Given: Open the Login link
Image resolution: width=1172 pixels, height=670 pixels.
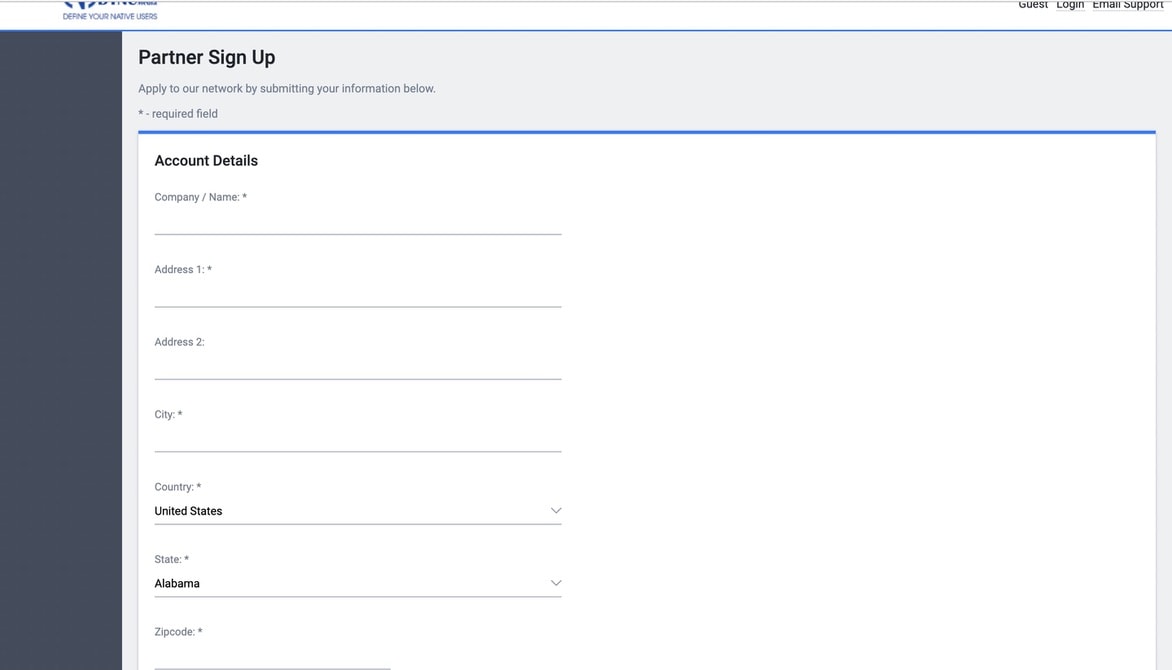Looking at the screenshot, I should tap(1070, 5).
